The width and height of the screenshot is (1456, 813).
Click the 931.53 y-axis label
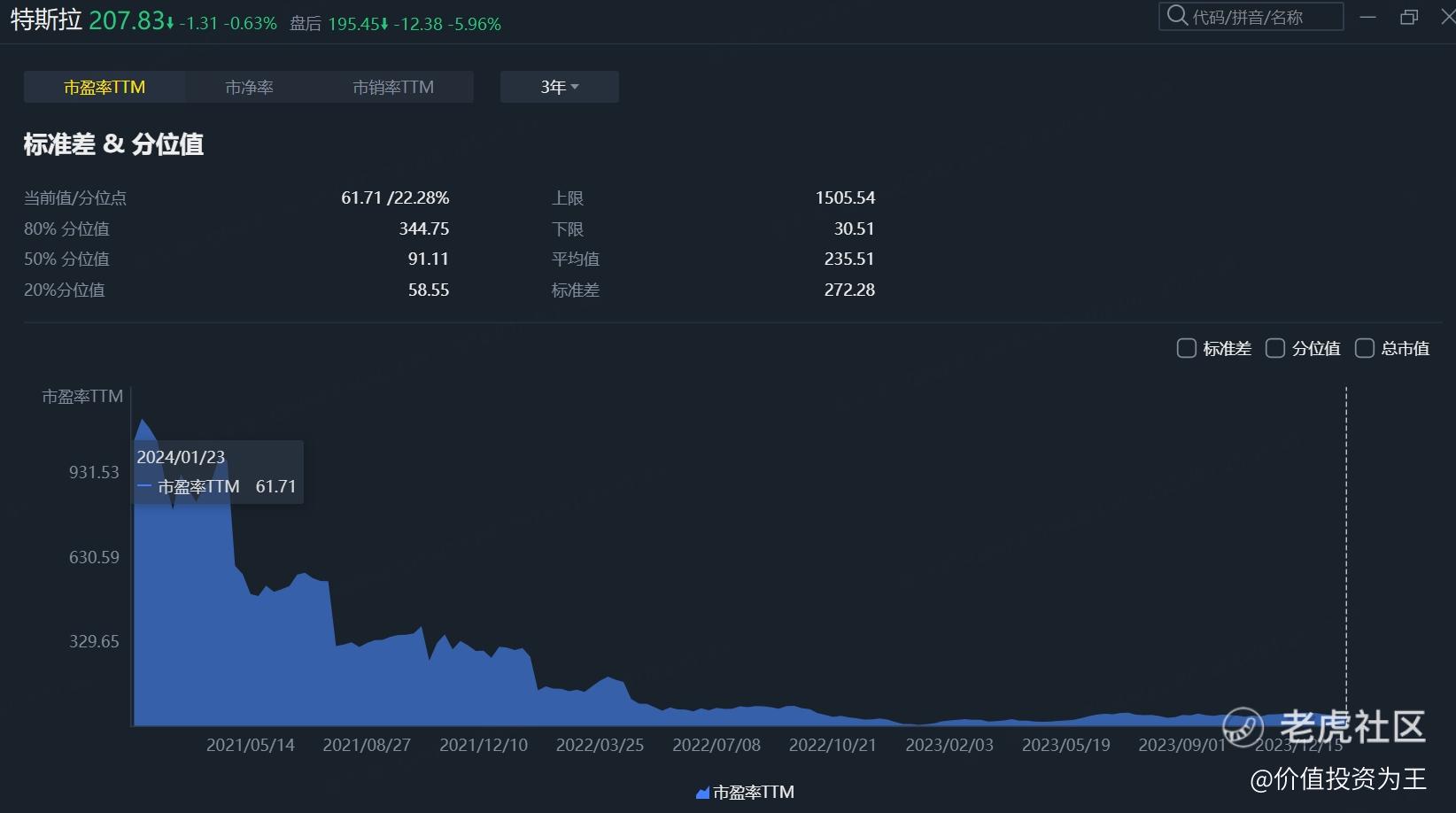click(94, 472)
